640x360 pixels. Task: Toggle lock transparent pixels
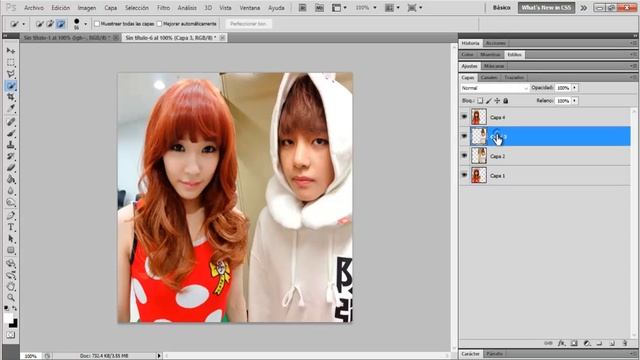pyautogui.click(x=480, y=100)
